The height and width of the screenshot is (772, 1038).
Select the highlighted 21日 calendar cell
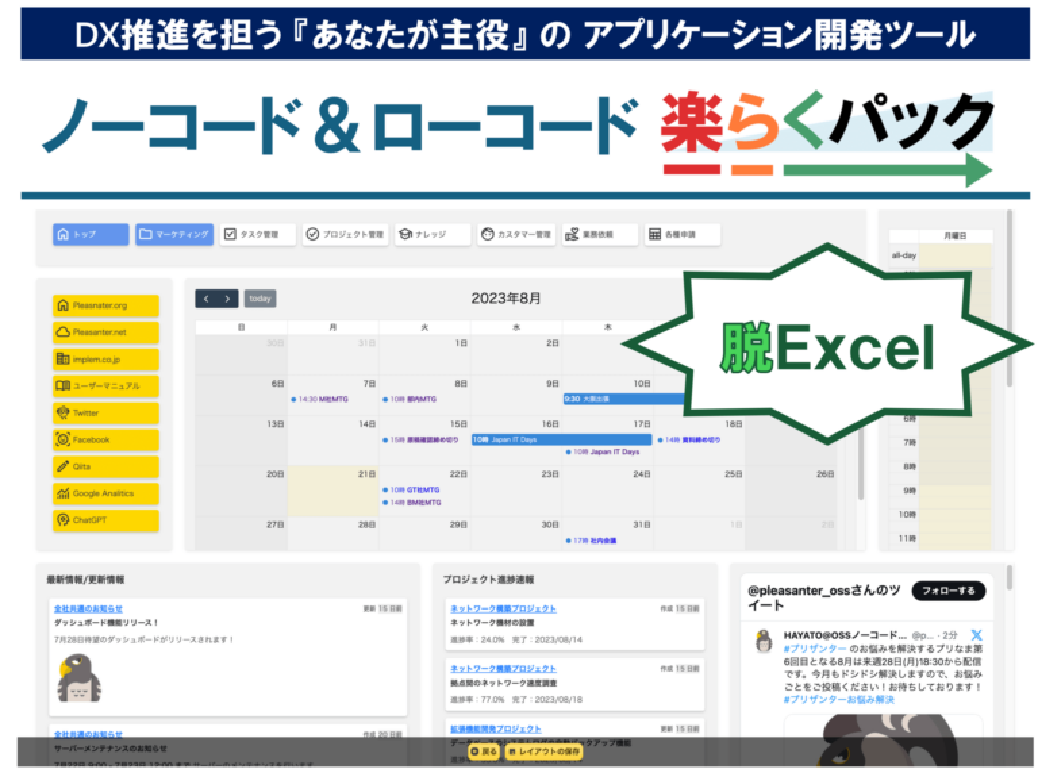point(333,491)
